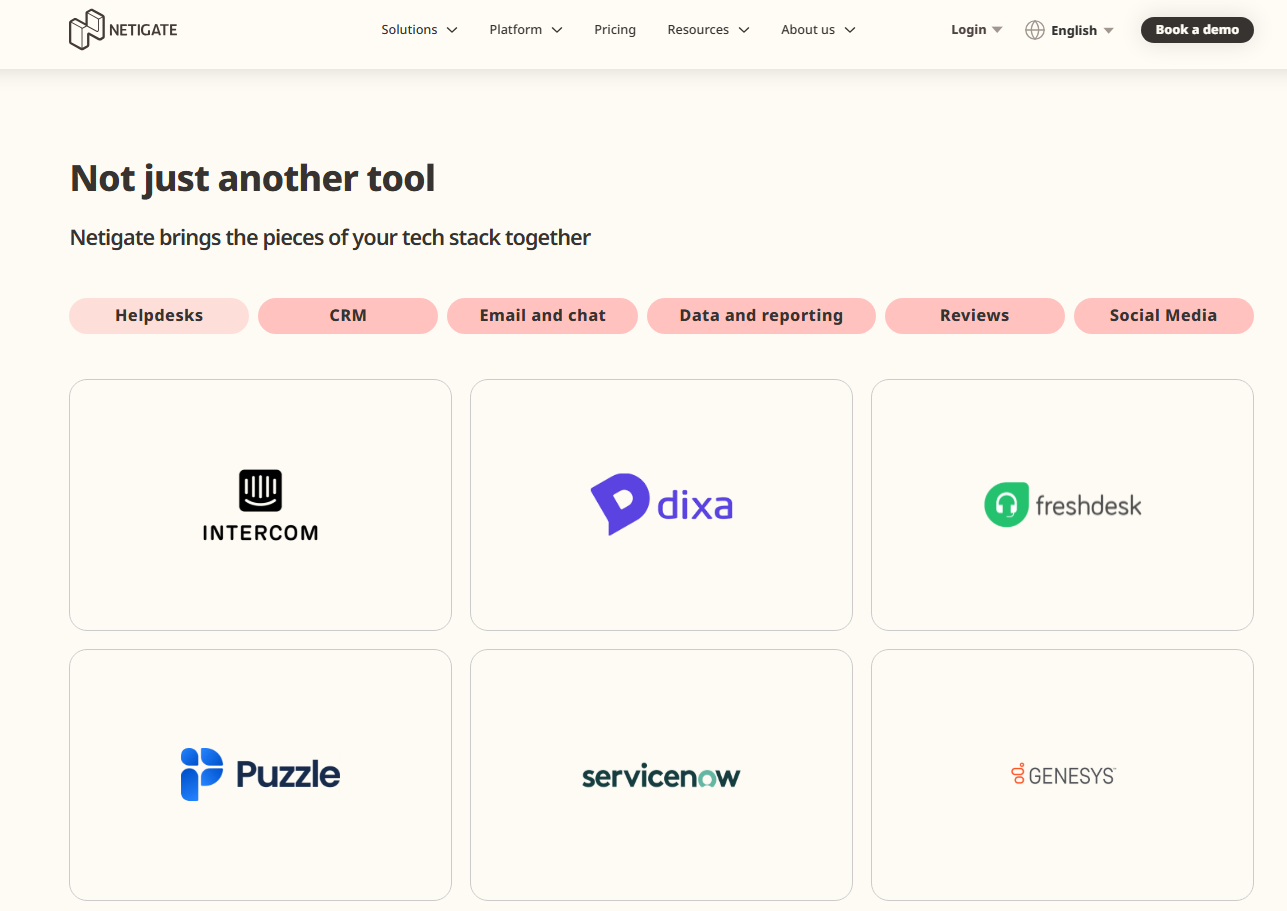Toggle the Social Media filter
Screen dimensions: 1287x911
tap(1163, 315)
